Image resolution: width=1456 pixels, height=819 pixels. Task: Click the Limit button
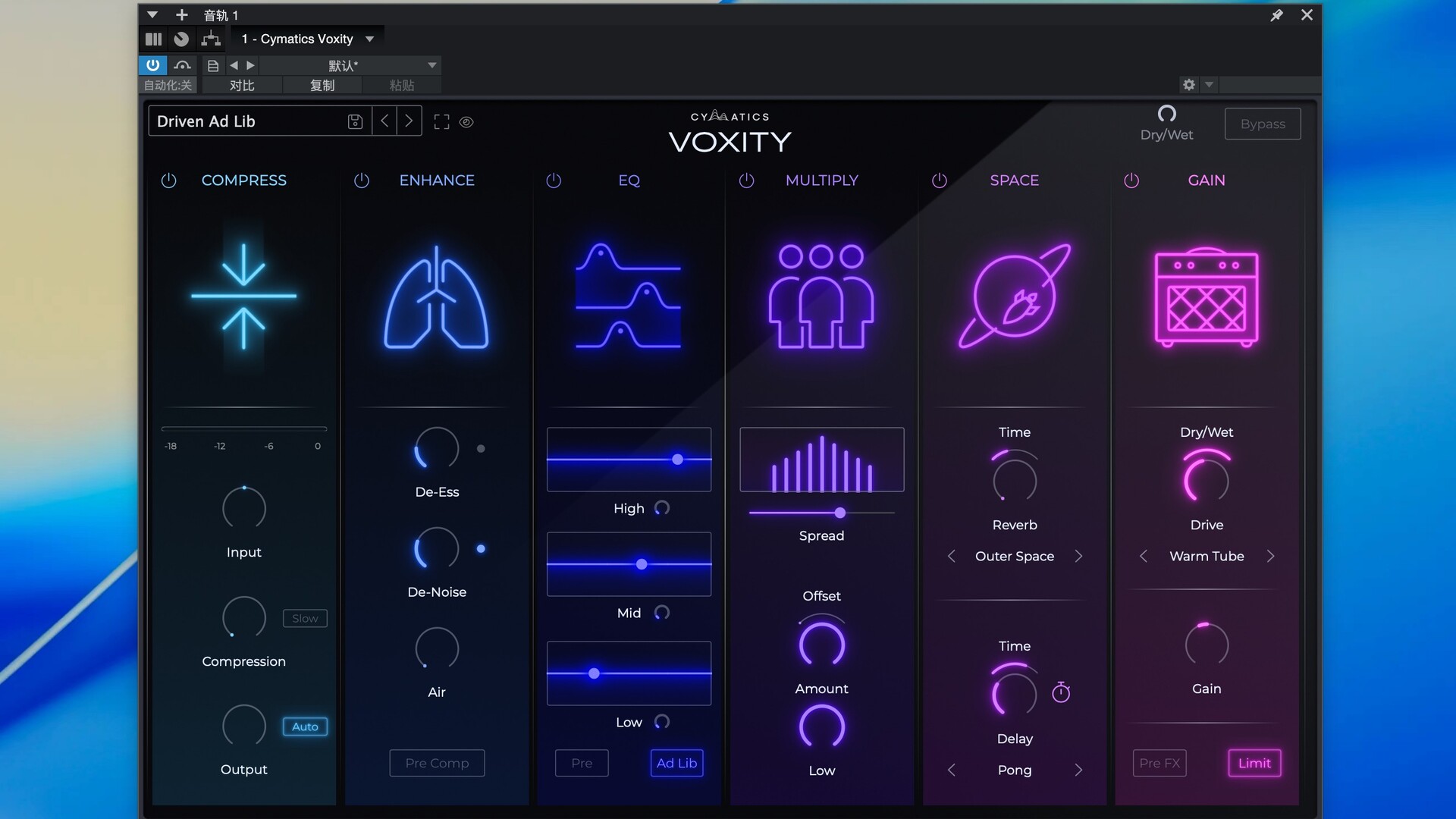(1254, 763)
